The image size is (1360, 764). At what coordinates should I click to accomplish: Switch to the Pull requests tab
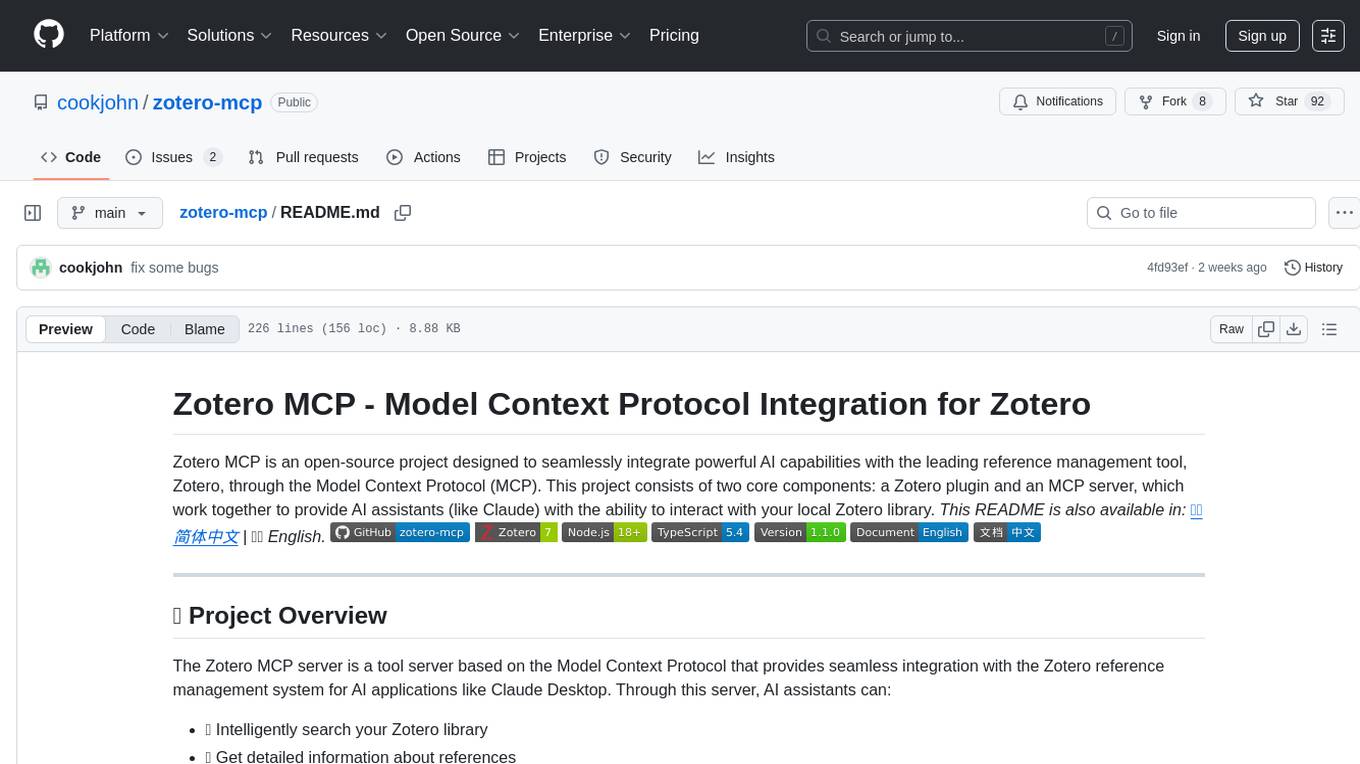point(303,157)
